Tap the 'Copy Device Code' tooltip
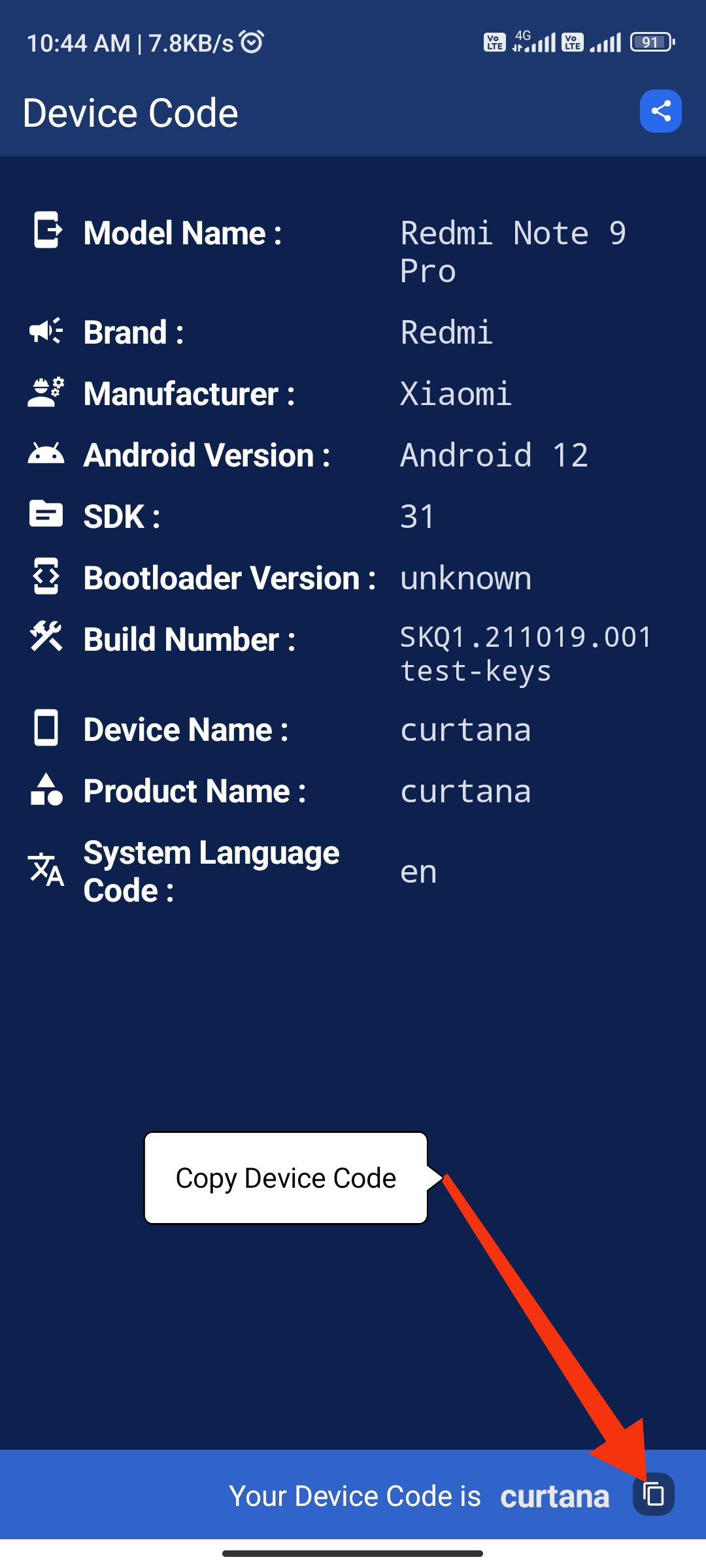This screenshot has width=706, height=1568. 286,1177
